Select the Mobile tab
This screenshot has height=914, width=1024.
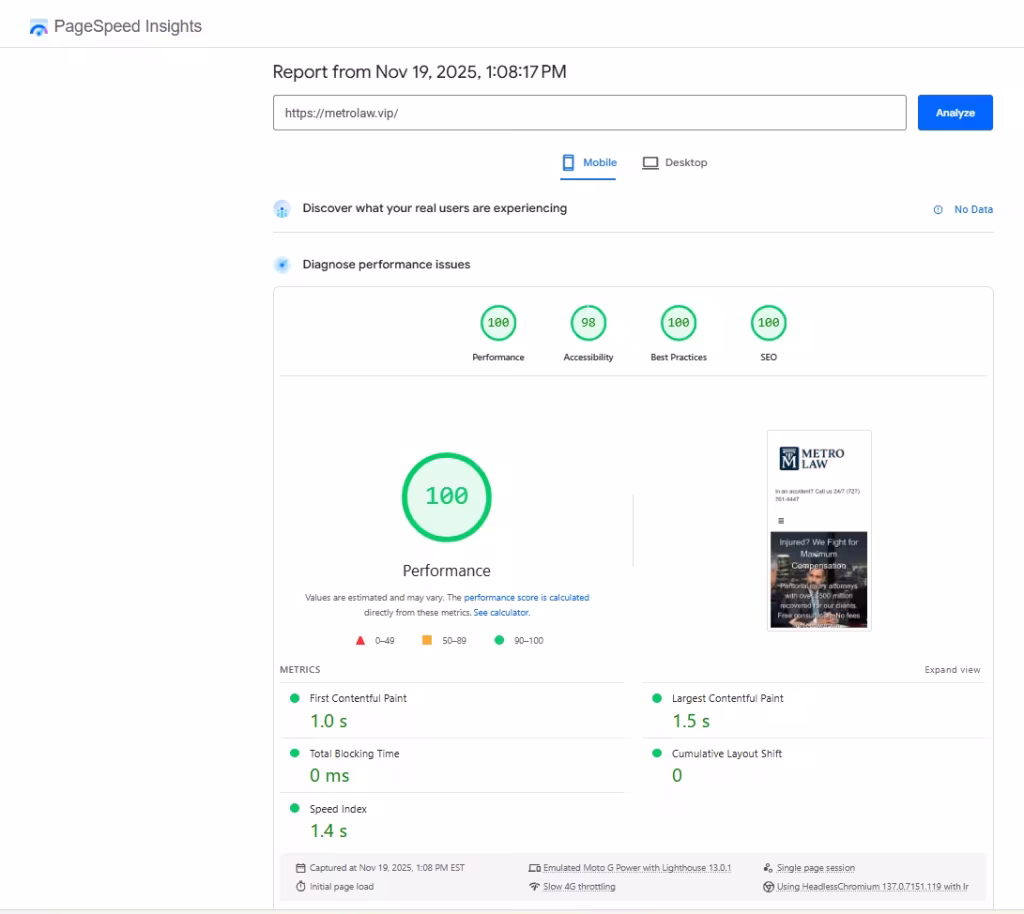point(589,163)
